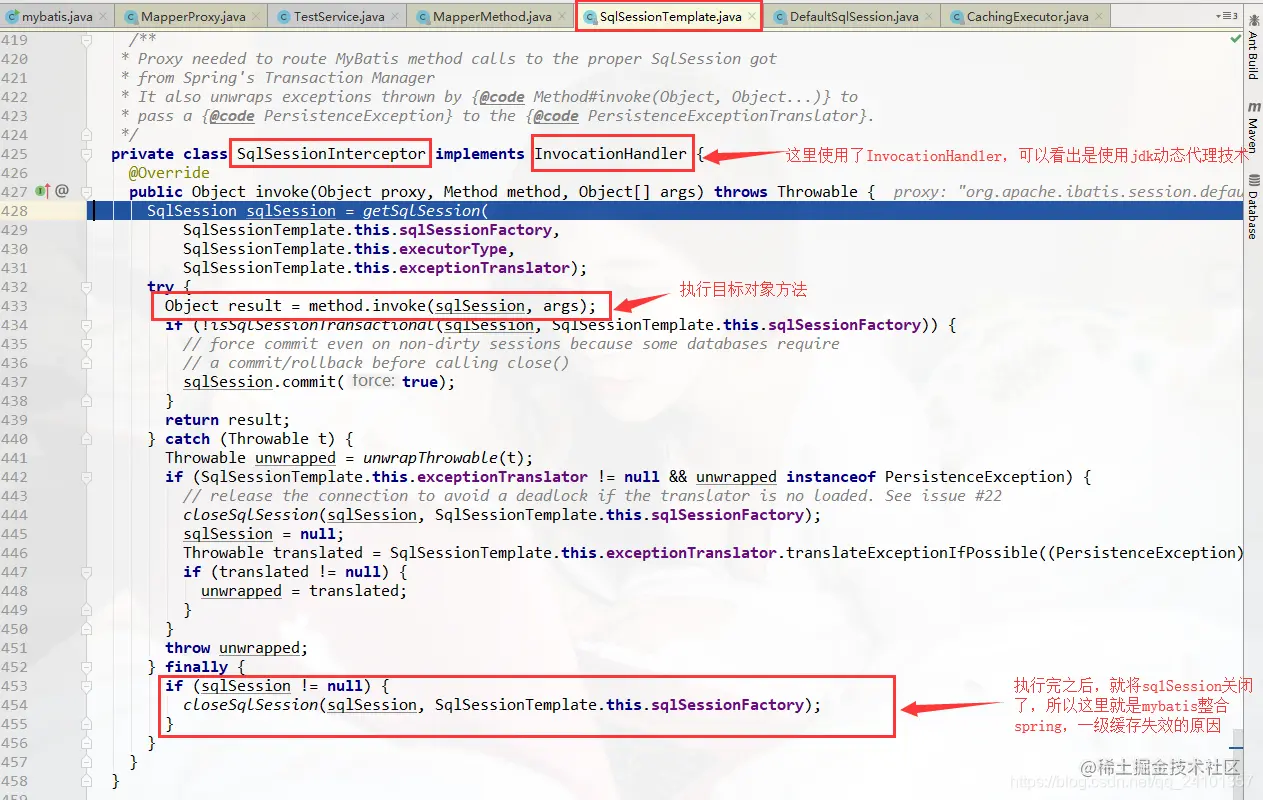This screenshot has height=800, width=1263.
Task: Click the MapperProxy.java tab class icon
Action: coord(131,17)
